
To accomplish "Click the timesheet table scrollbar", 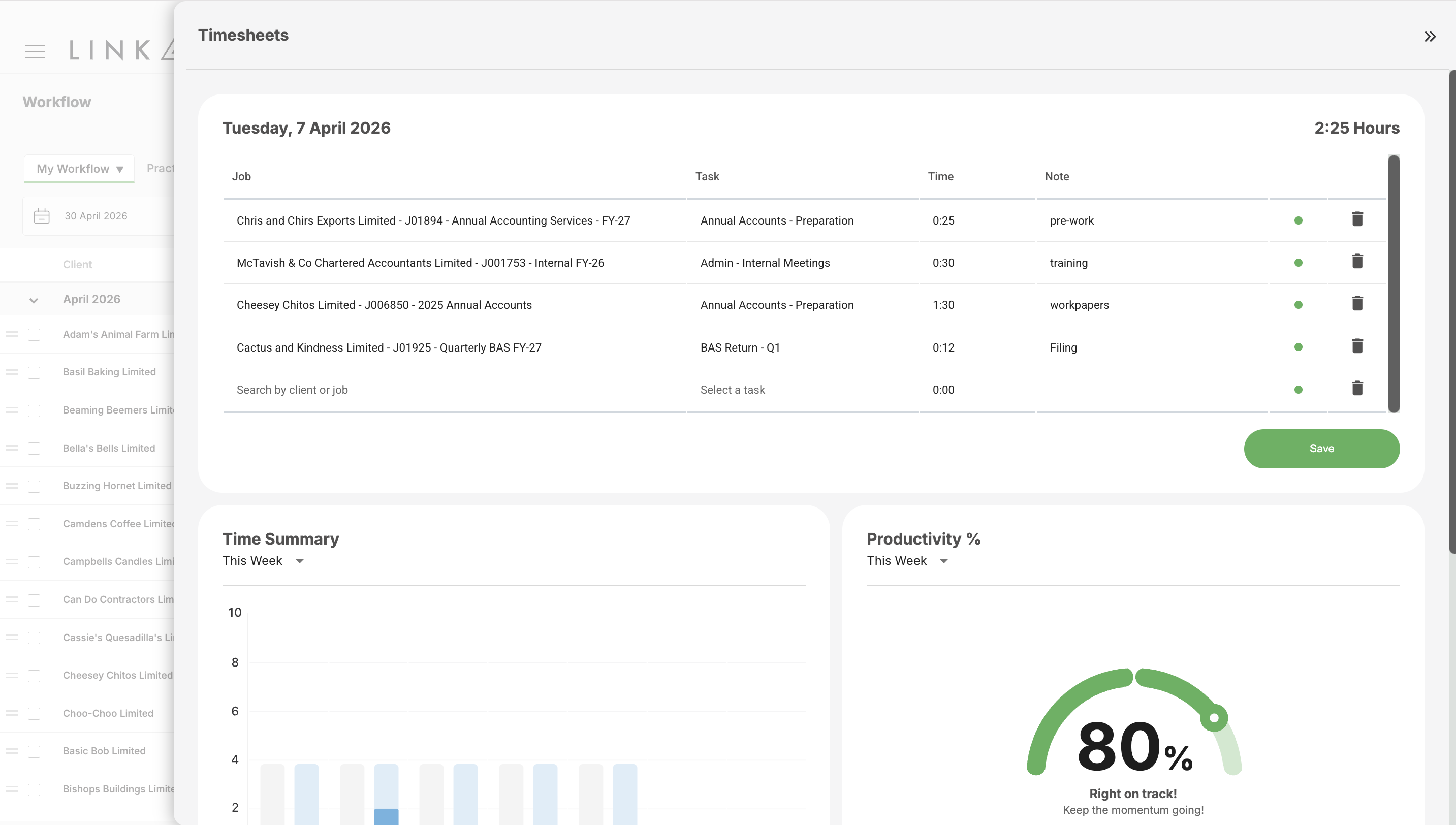I will 1394,283.
